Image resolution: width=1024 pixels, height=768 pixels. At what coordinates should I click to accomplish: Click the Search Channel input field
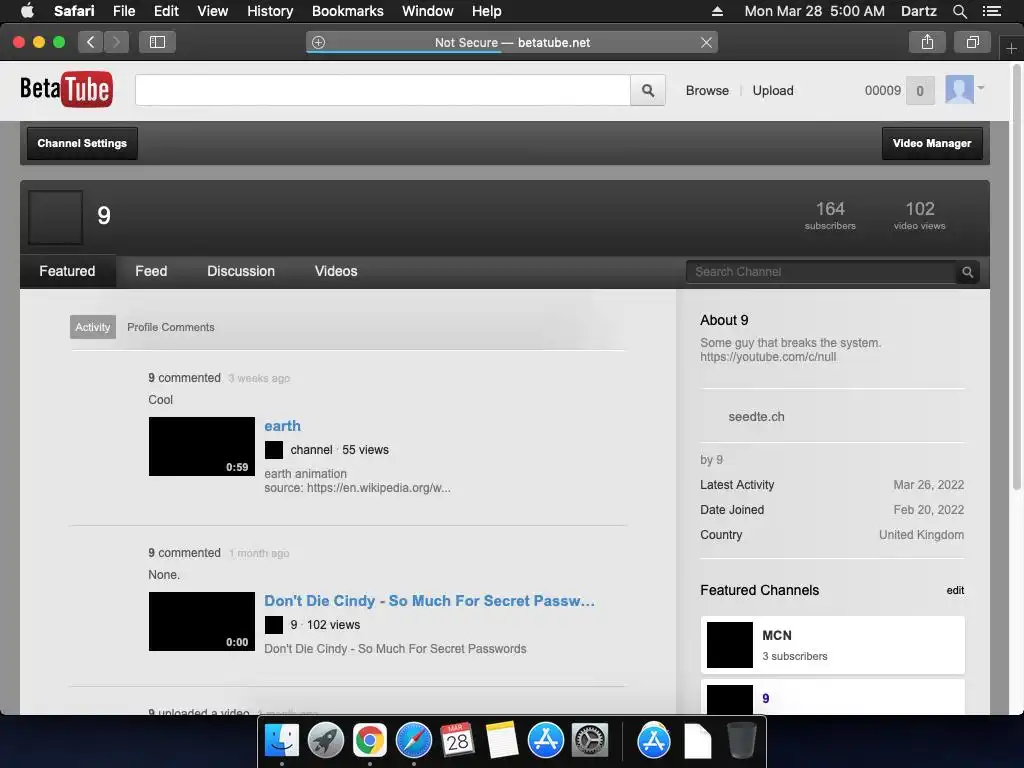coord(822,272)
